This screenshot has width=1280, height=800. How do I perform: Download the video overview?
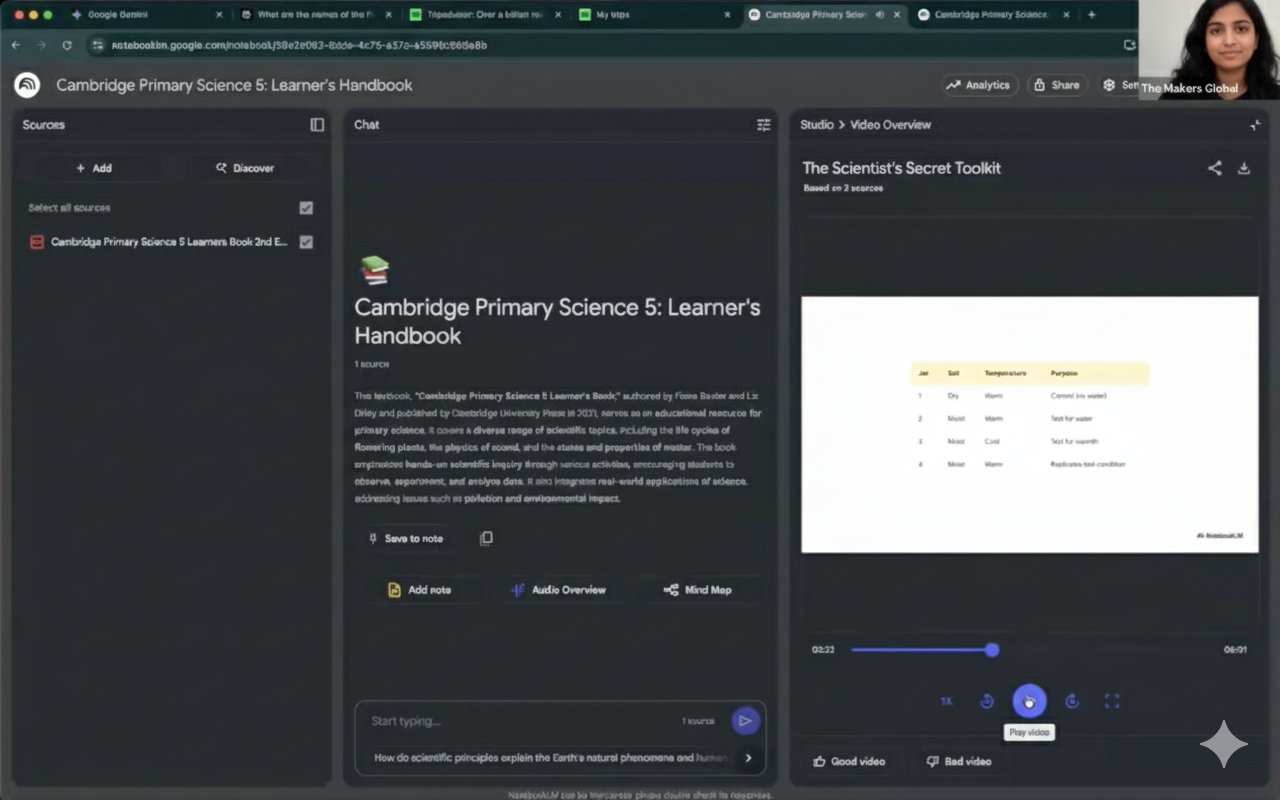click(x=1244, y=168)
